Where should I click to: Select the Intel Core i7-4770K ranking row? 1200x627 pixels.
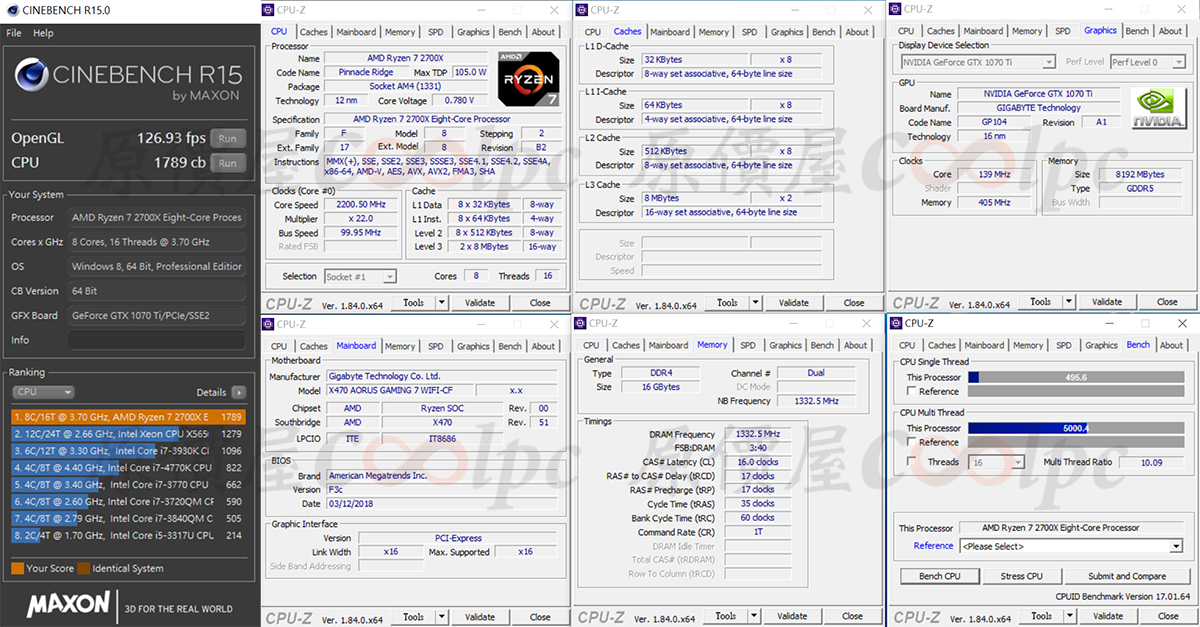(128, 467)
